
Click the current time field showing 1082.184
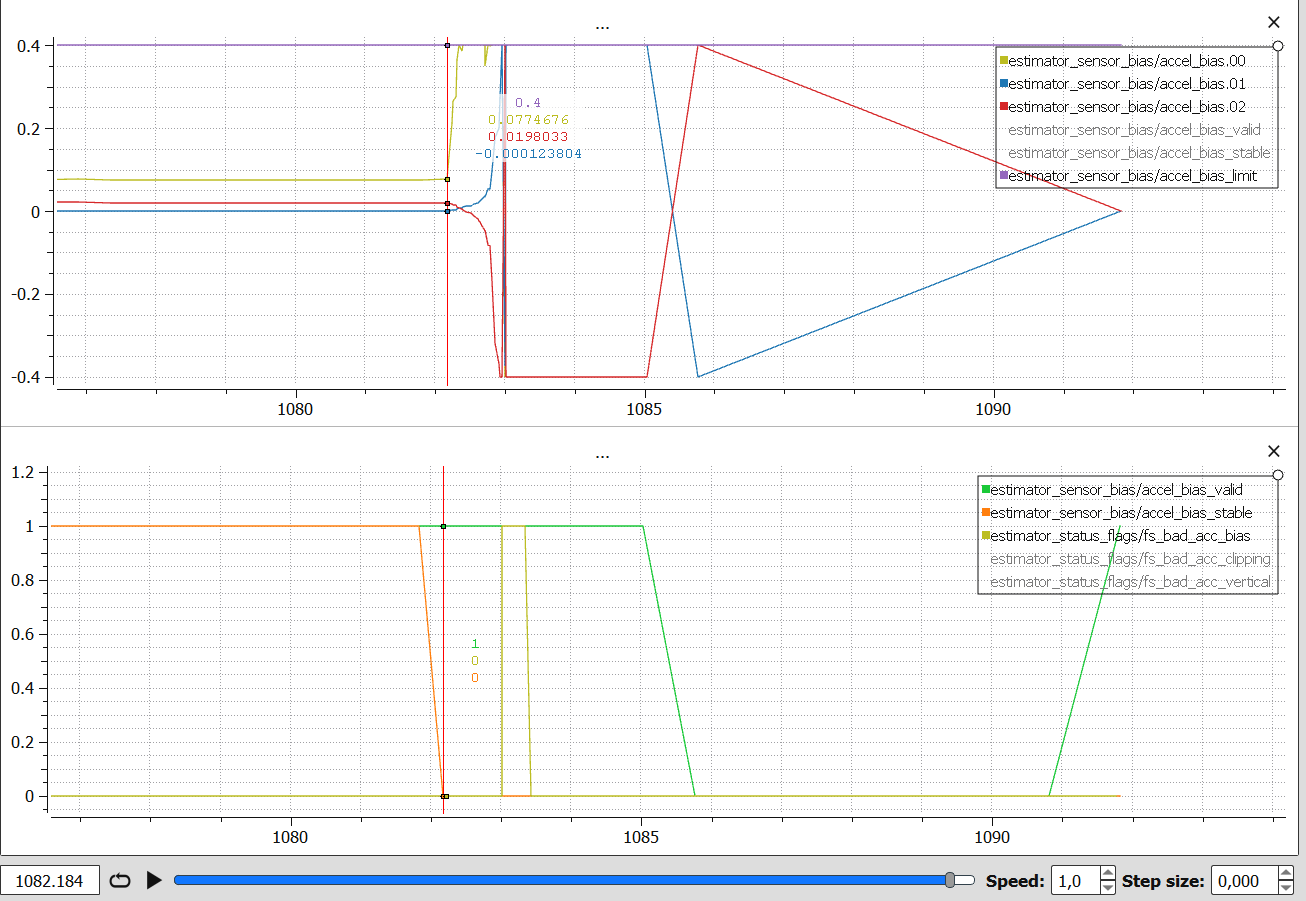(50, 881)
